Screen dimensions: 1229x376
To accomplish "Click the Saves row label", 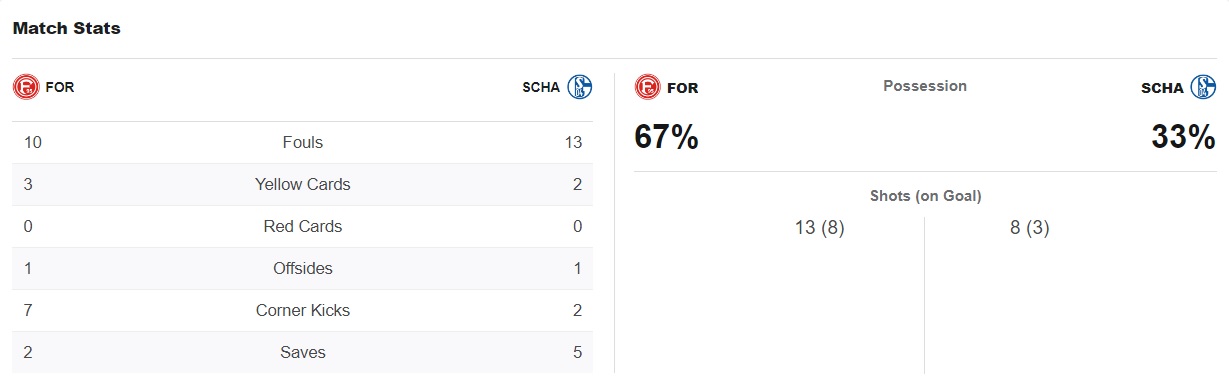I will 303,352.
